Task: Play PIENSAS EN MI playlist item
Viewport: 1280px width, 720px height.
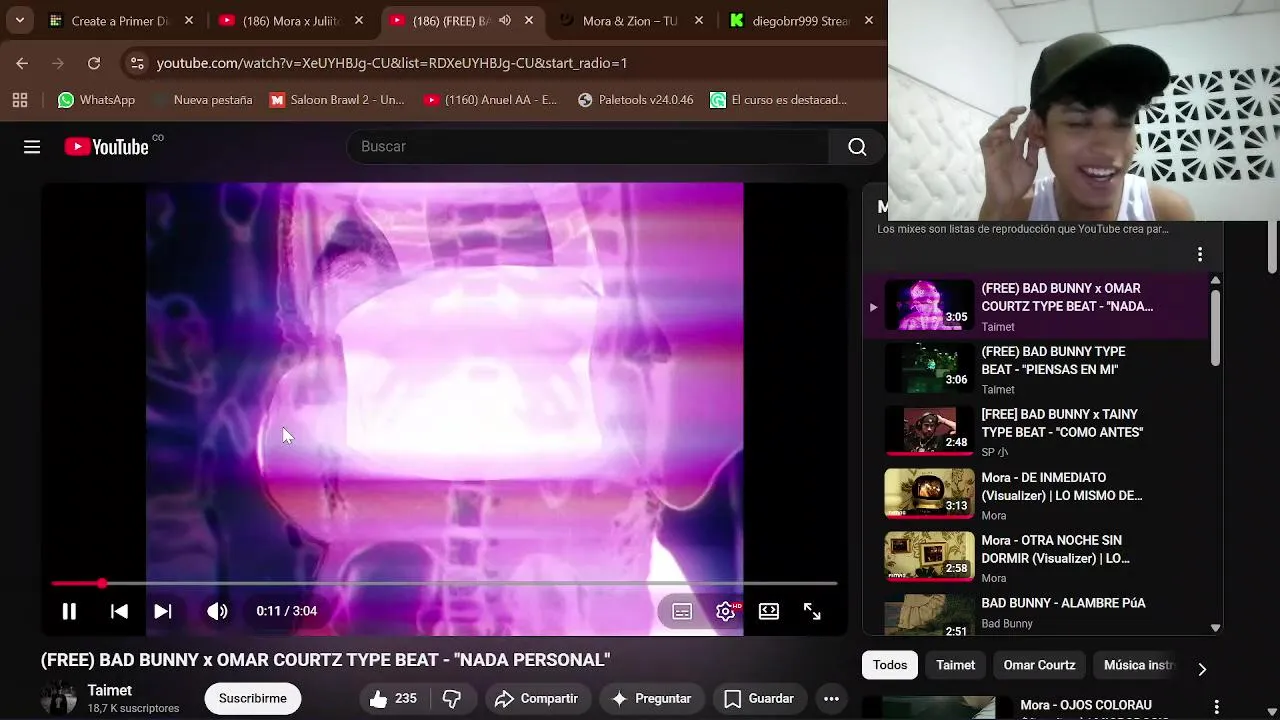Action: pos(1035,369)
